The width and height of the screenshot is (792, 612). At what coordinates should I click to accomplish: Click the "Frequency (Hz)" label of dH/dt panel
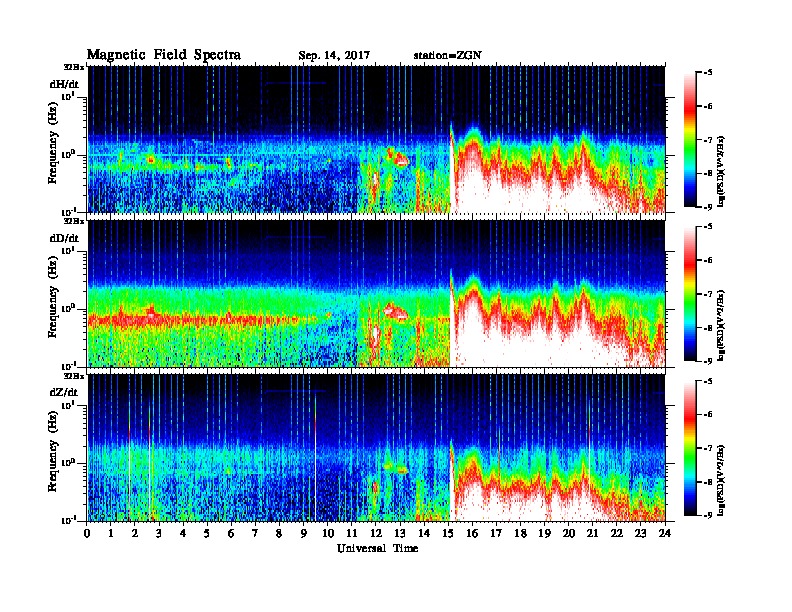pos(53,143)
